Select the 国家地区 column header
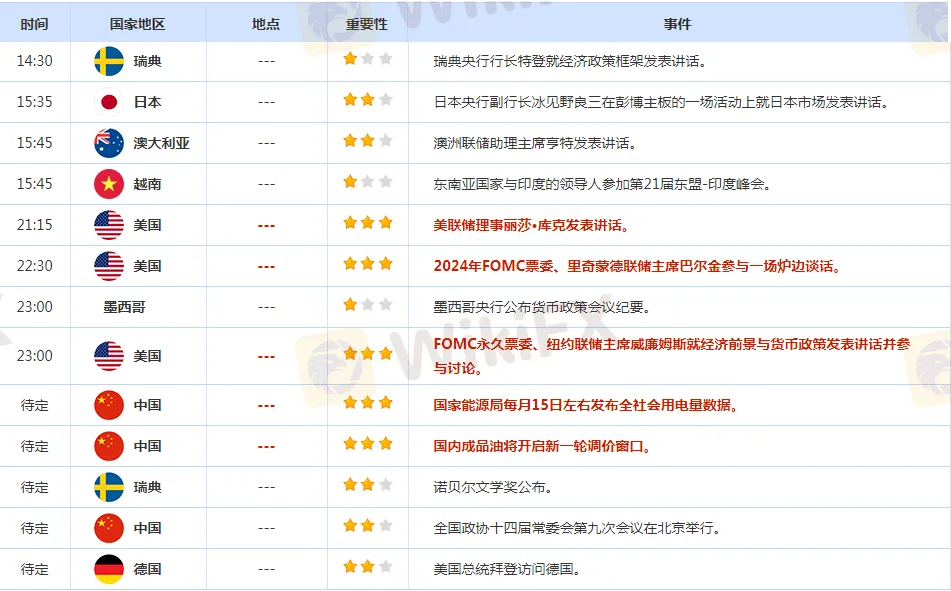 137,23
